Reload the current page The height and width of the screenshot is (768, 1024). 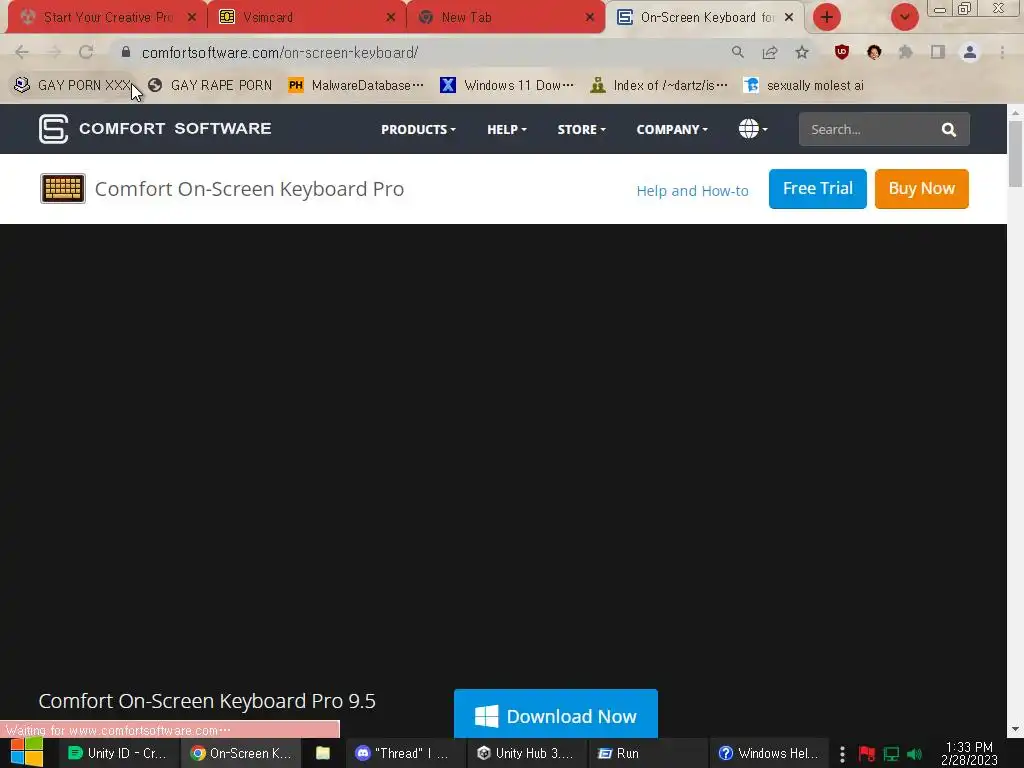pos(86,52)
